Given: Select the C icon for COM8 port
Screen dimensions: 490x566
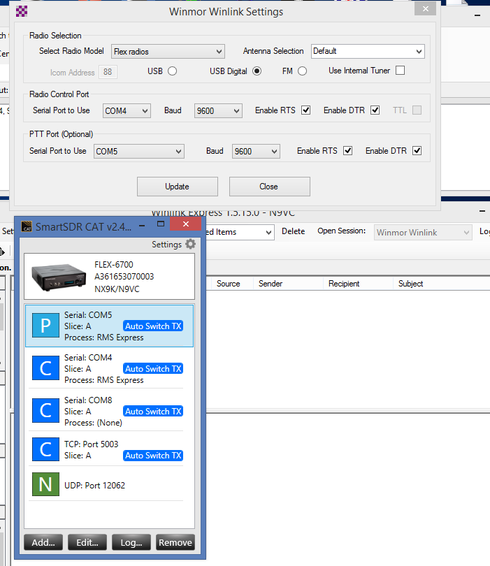Looking at the screenshot, I should (45, 410).
